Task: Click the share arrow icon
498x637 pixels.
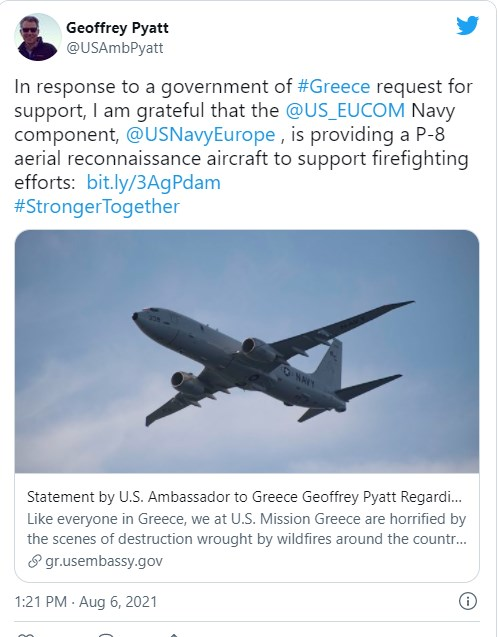Action: click(174, 635)
